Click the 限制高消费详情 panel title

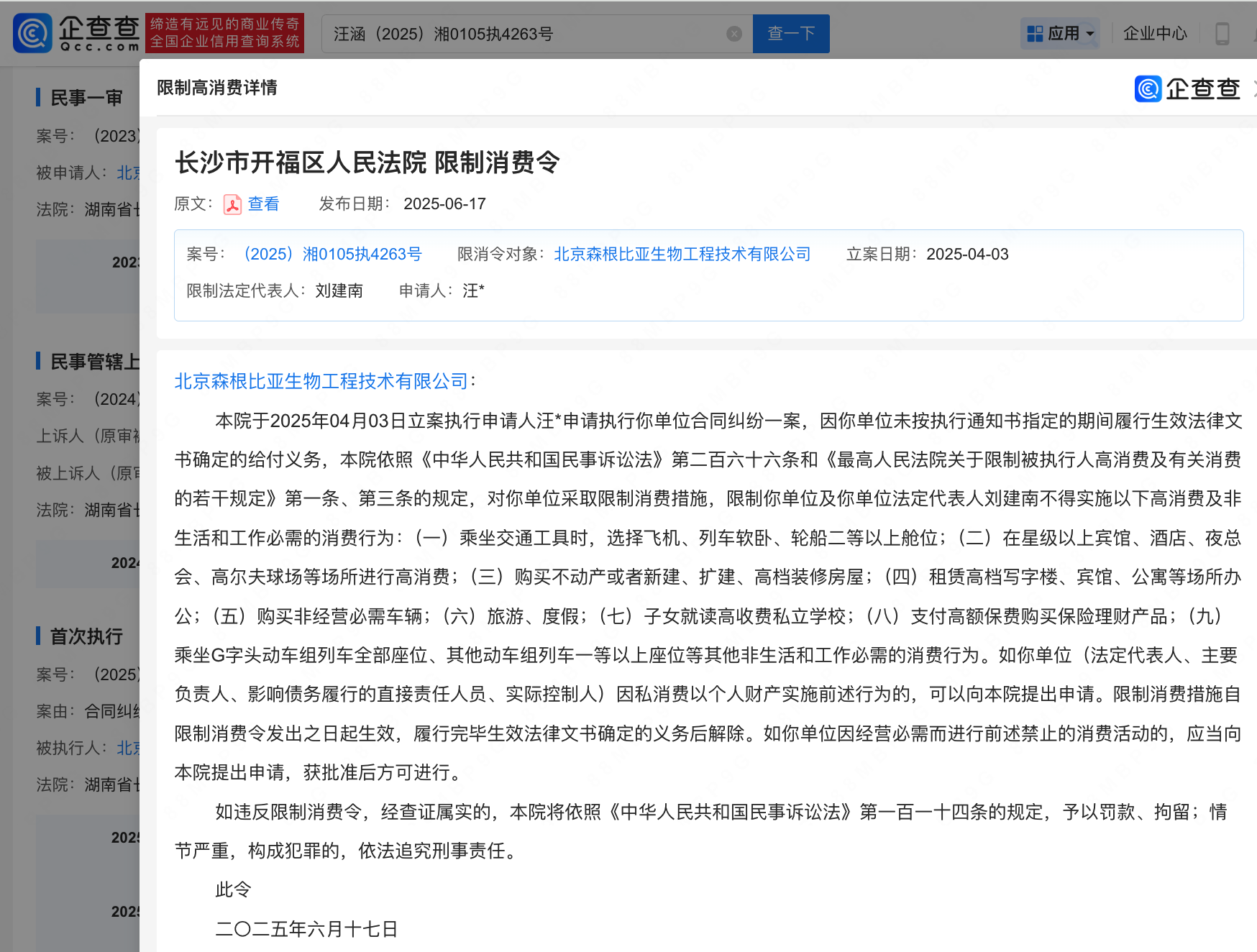[217, 88]
